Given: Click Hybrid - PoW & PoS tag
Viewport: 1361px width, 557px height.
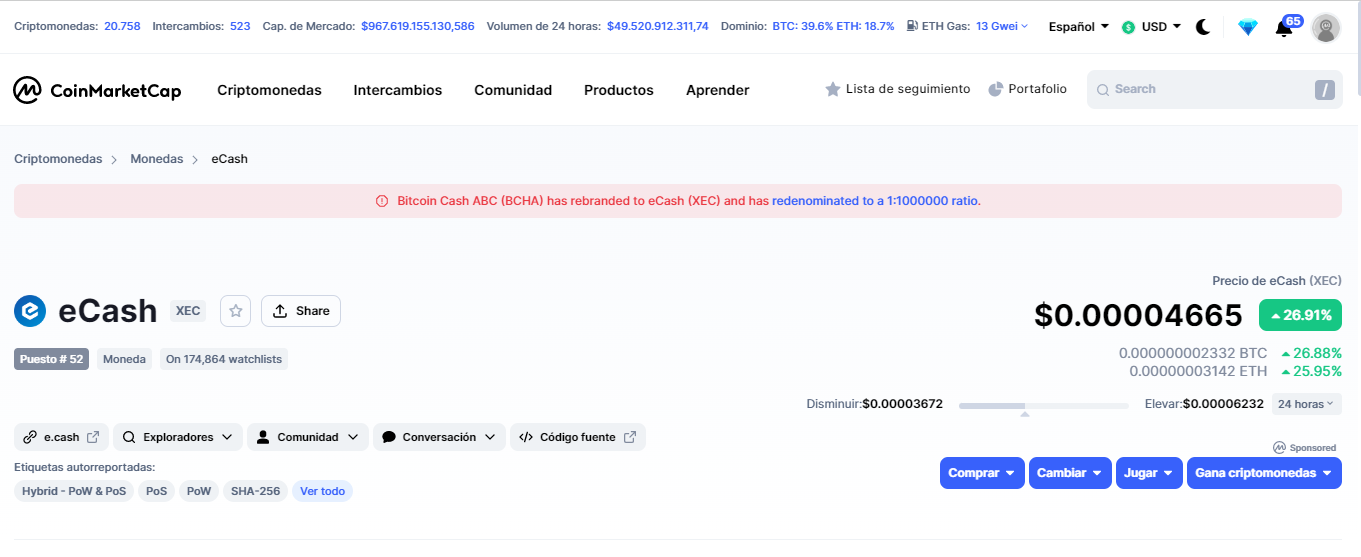Looking at the screenshot, I should point(74,491).
